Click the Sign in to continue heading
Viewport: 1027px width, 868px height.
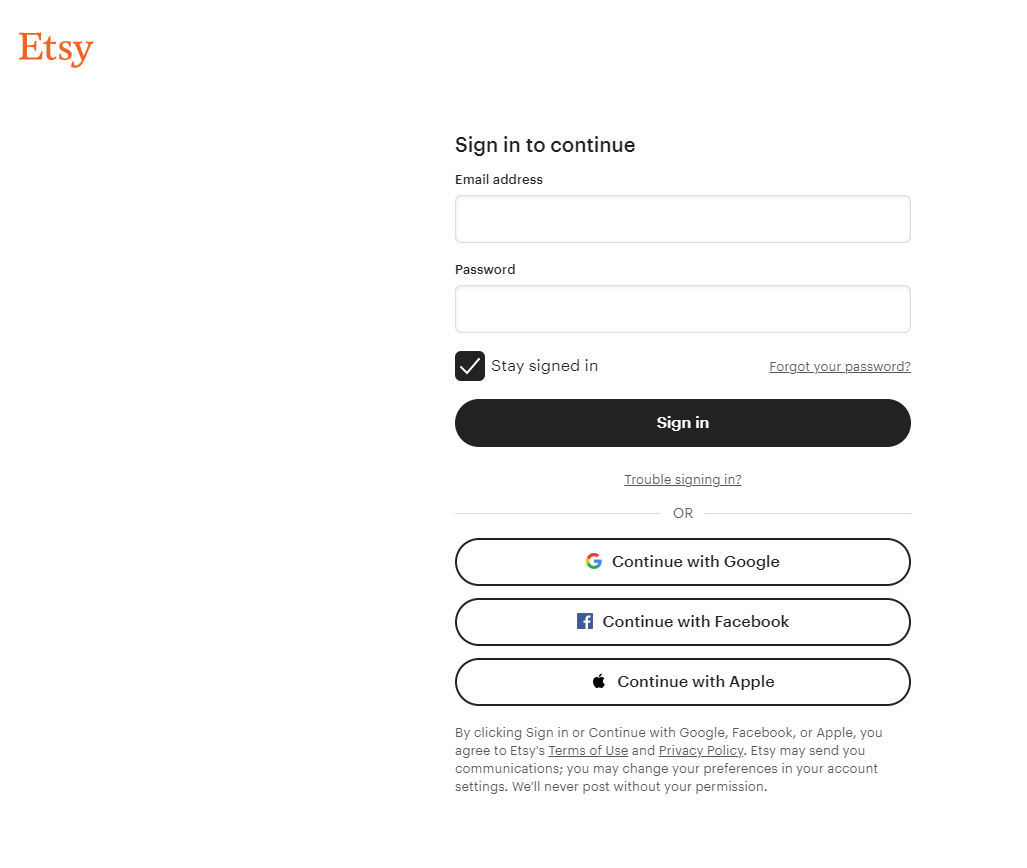(545, 145)
